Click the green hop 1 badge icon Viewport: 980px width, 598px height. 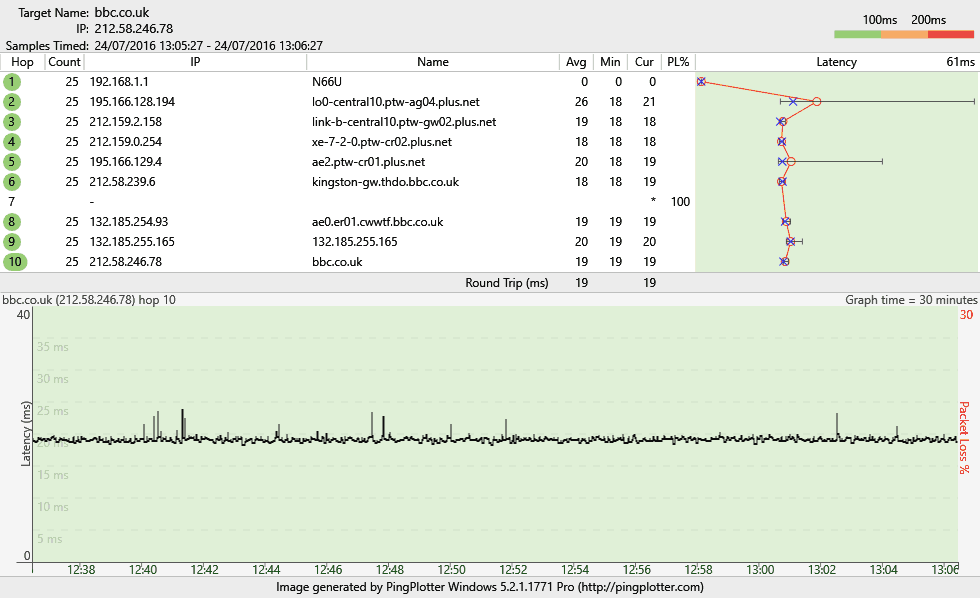click(11, 81)
